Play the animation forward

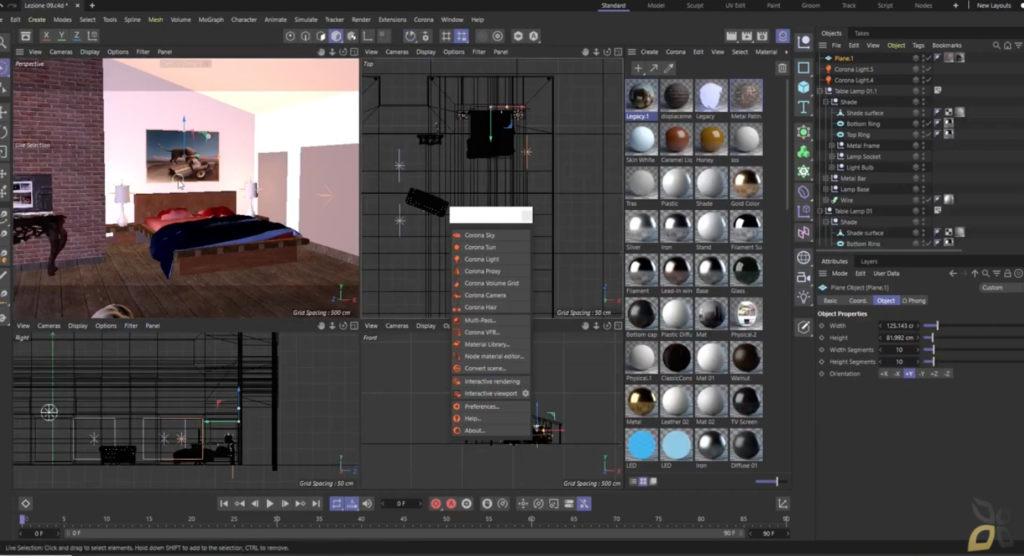pos(270,504)
